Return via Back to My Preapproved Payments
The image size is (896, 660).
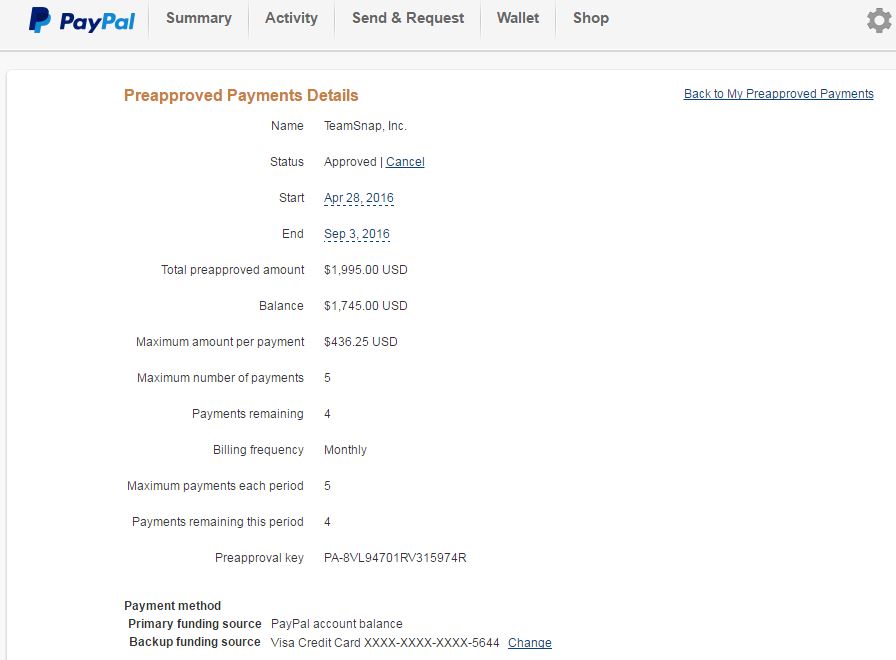[778, 94]
